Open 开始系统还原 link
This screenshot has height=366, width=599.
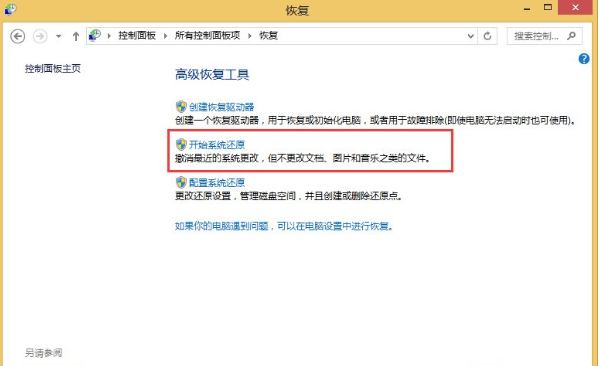click(x=217, y=145)
